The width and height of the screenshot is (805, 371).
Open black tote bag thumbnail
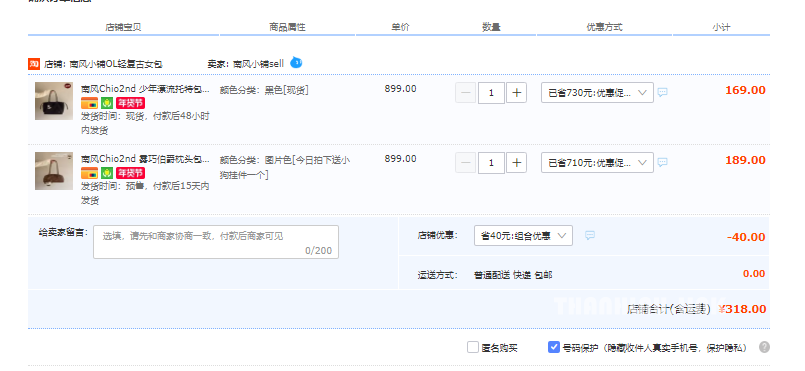54,101
